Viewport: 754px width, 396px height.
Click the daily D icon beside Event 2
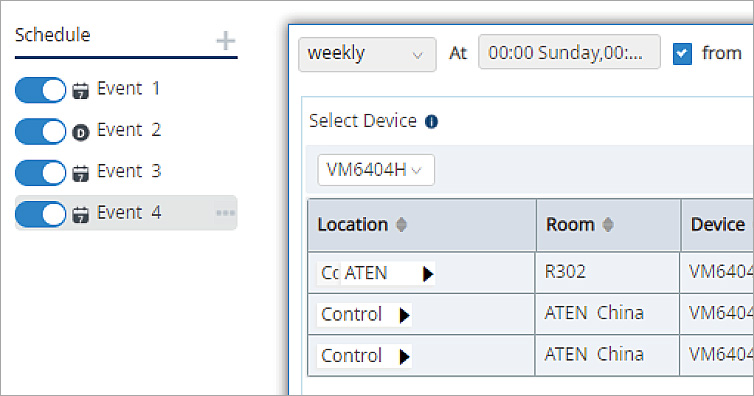pyautogui.click(x=80, y=132)
